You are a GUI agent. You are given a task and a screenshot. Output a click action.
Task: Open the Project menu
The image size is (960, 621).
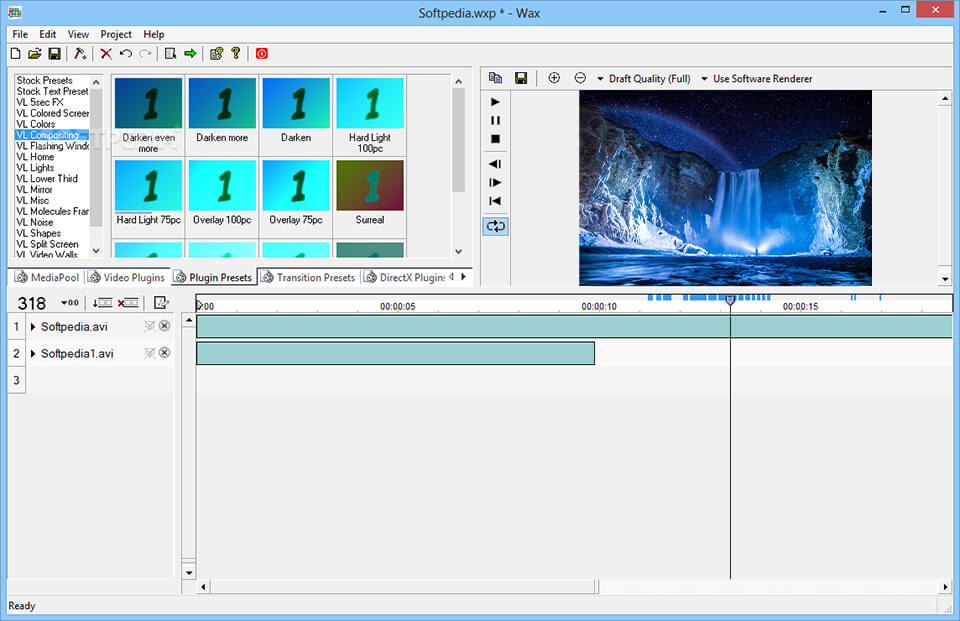[116, 34]
